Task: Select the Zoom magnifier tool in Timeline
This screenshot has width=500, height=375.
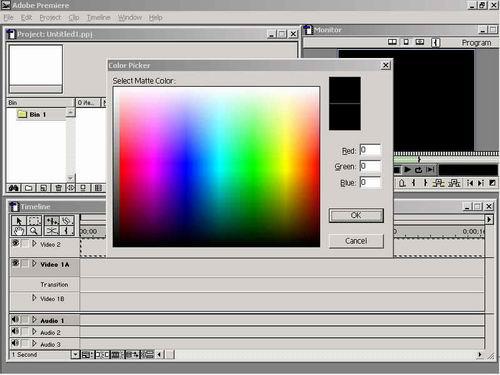Action: pyautogui.click(x=34, y=231)
